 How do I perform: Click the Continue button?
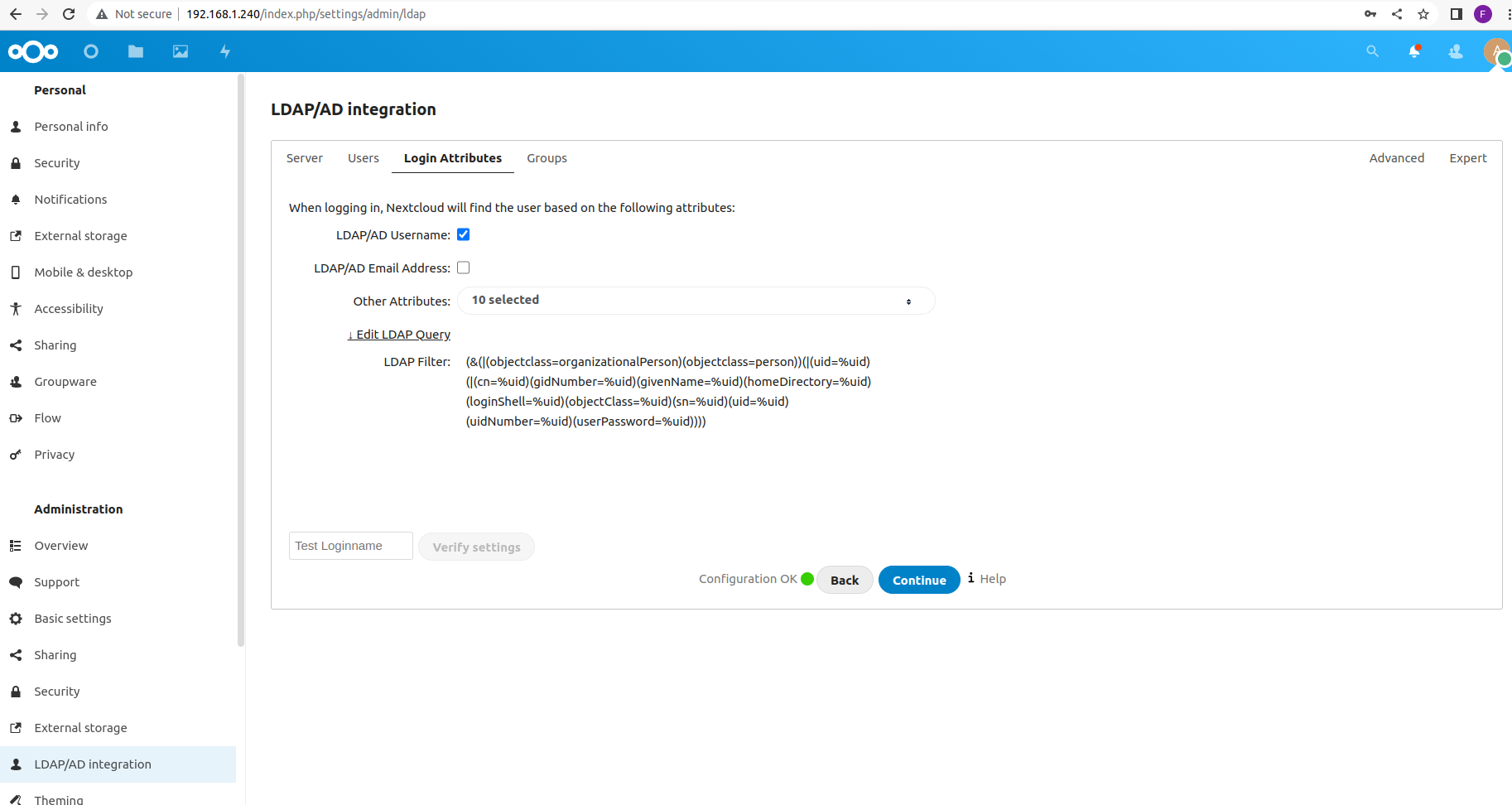coord(919,580)
